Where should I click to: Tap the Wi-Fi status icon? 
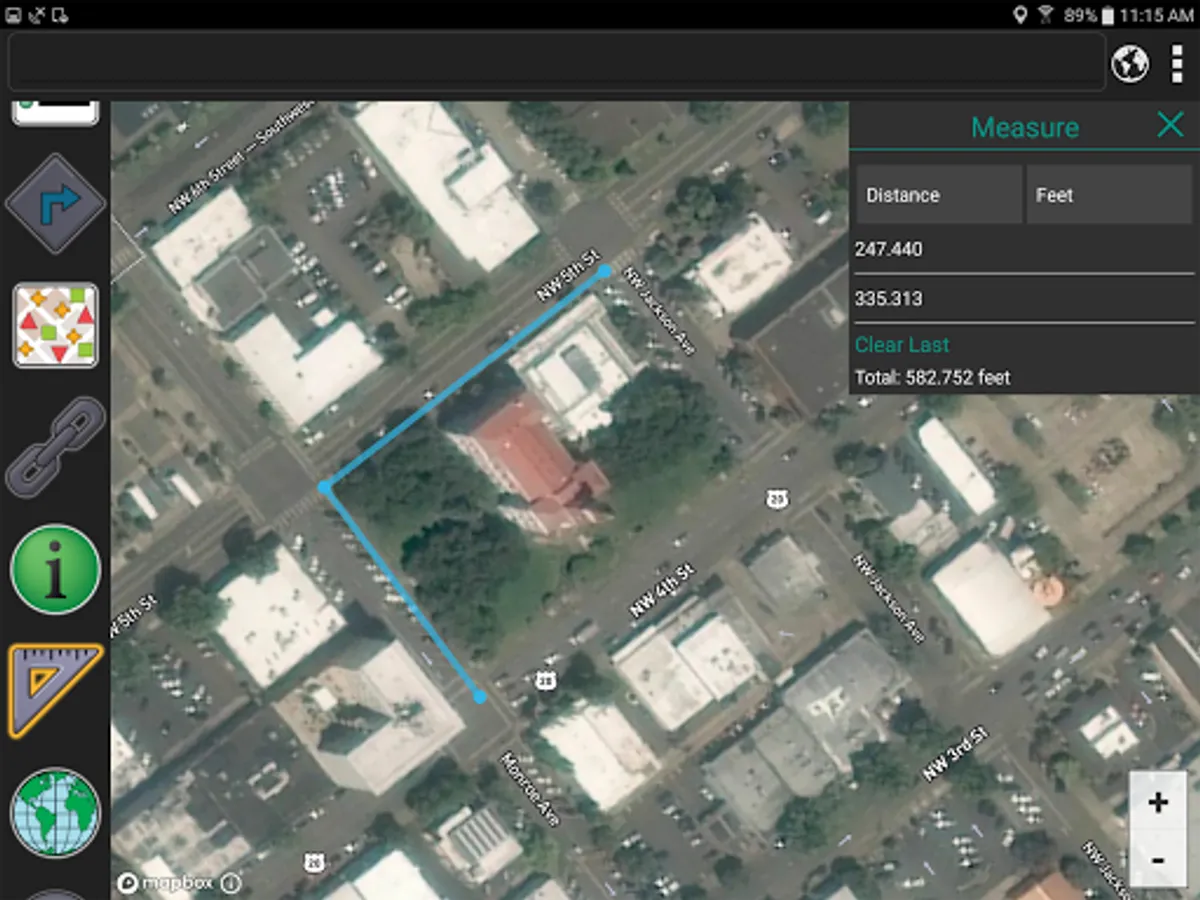pyautogui.click(x=1046, y=14)
